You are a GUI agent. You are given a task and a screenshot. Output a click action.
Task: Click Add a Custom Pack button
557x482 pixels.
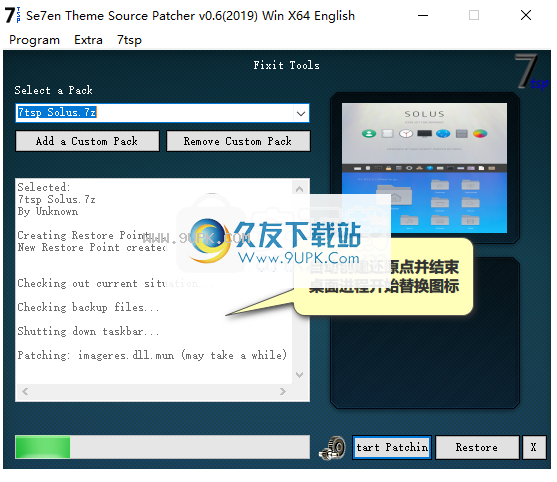pos(87,141)
